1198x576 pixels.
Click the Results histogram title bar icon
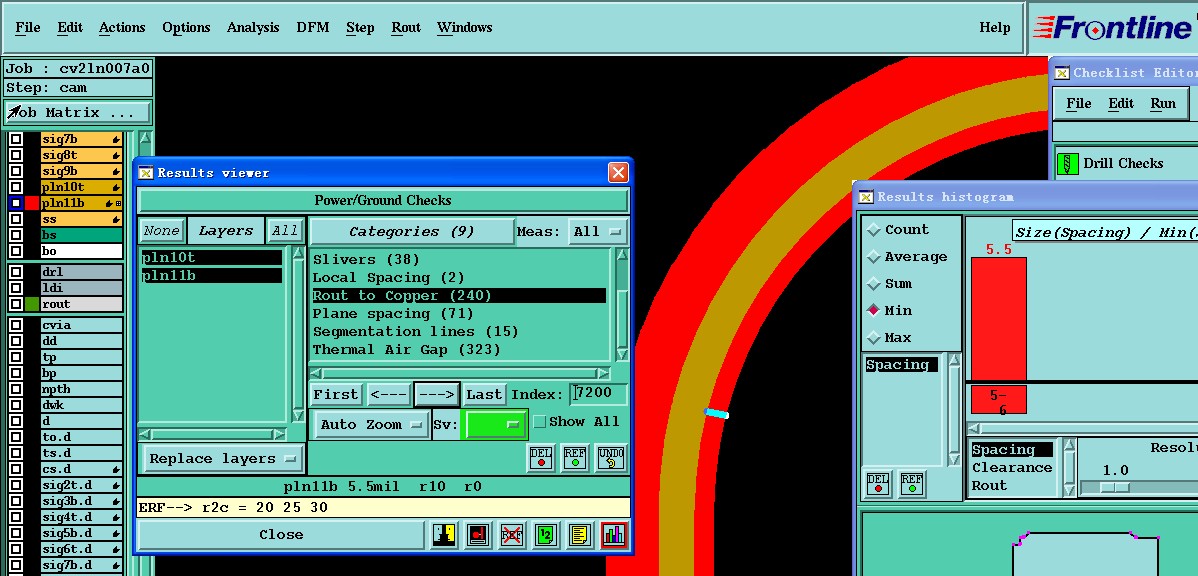[866, 197]
